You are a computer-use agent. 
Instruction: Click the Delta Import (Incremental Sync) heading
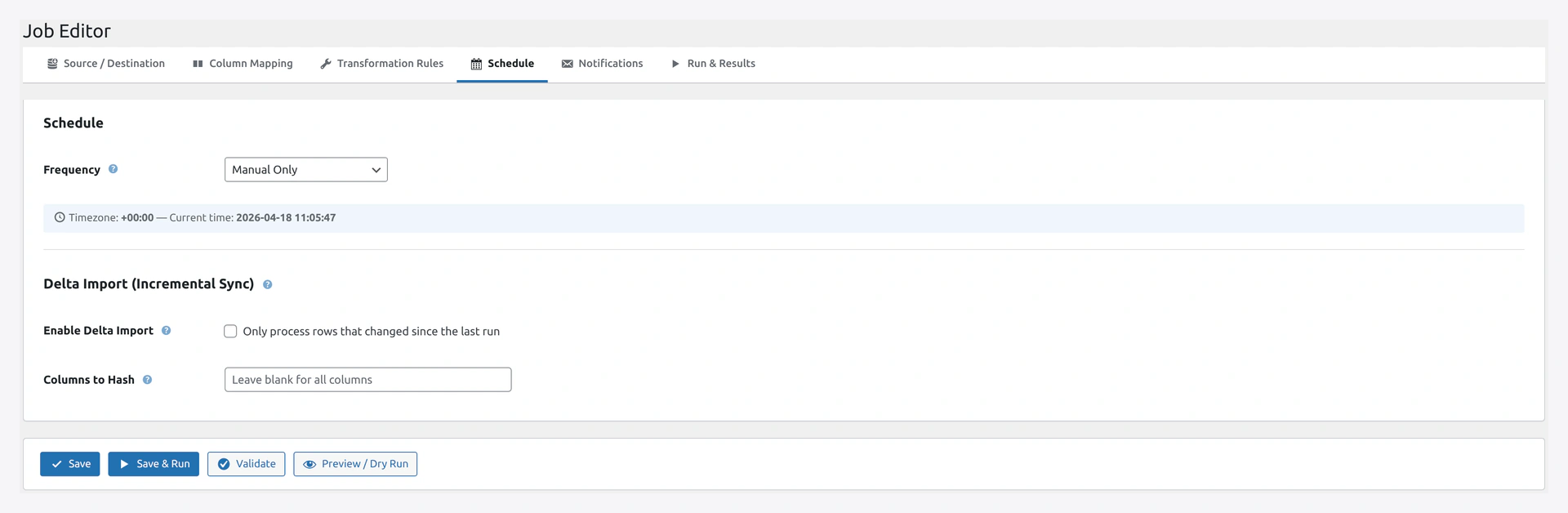coord(149,284)
